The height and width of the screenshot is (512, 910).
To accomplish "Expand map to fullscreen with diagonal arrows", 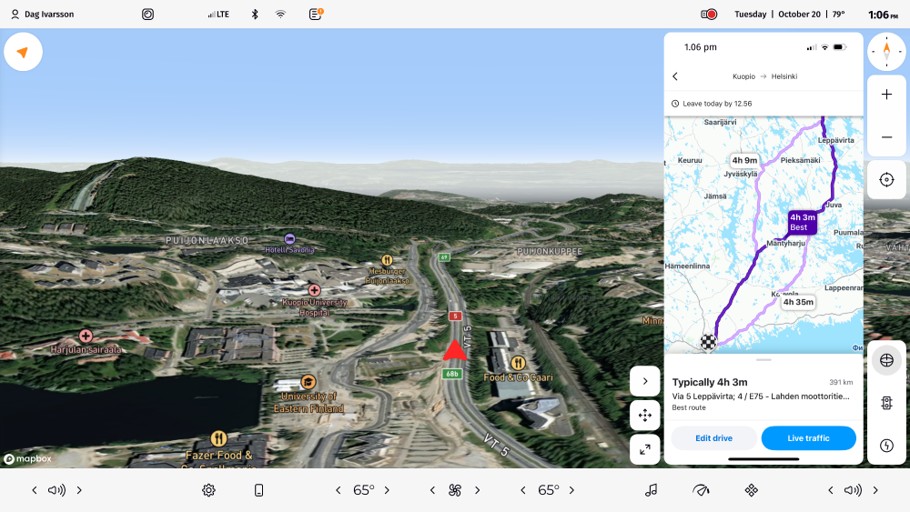I will tap(645, 450).
